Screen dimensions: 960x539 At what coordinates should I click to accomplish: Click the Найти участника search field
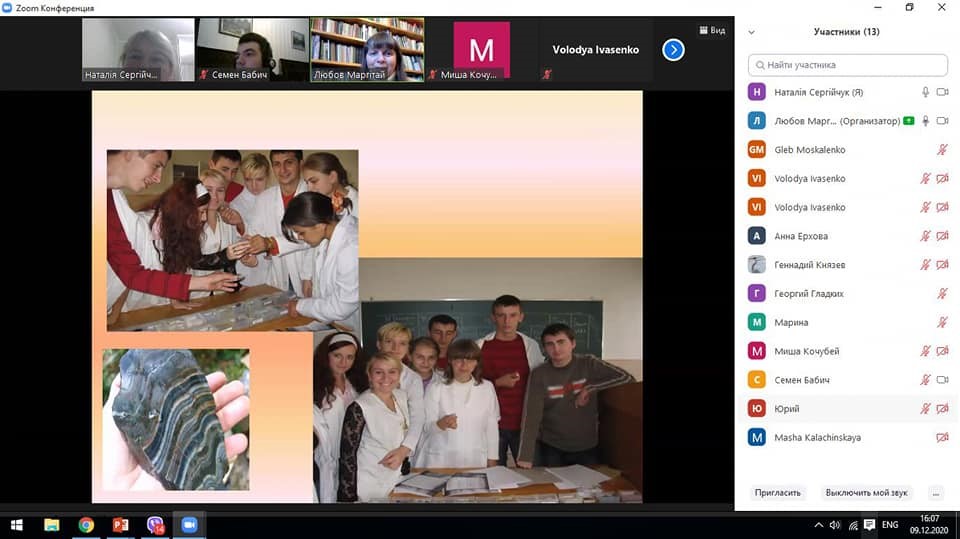(847, 65)
